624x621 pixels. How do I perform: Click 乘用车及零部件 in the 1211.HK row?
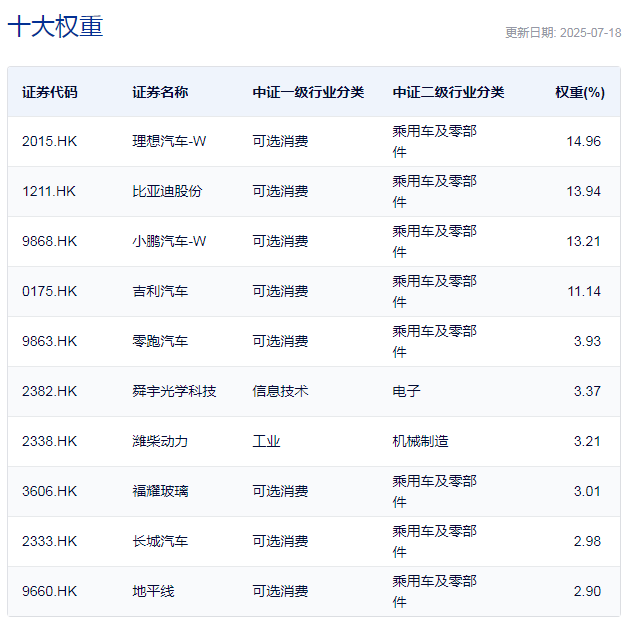pyautogui.click(x=435, y=191)
